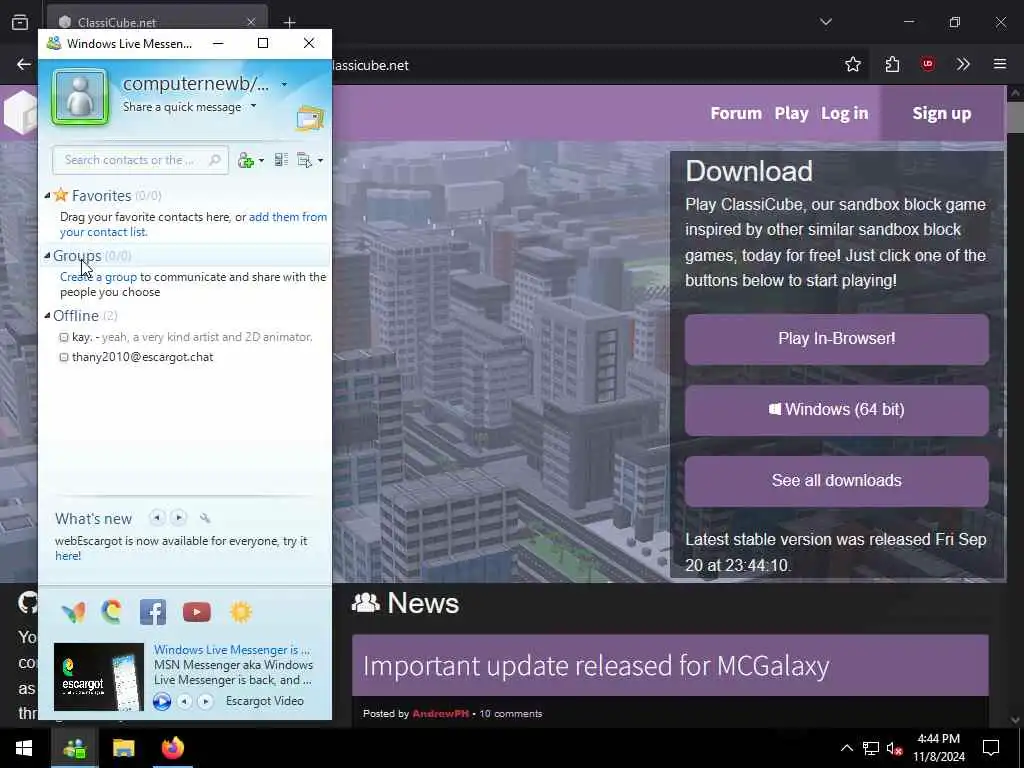Click the webEscargot here link
Viewport: 1024px width, 768px height.
pyautogui.click(x=68, y=556)
